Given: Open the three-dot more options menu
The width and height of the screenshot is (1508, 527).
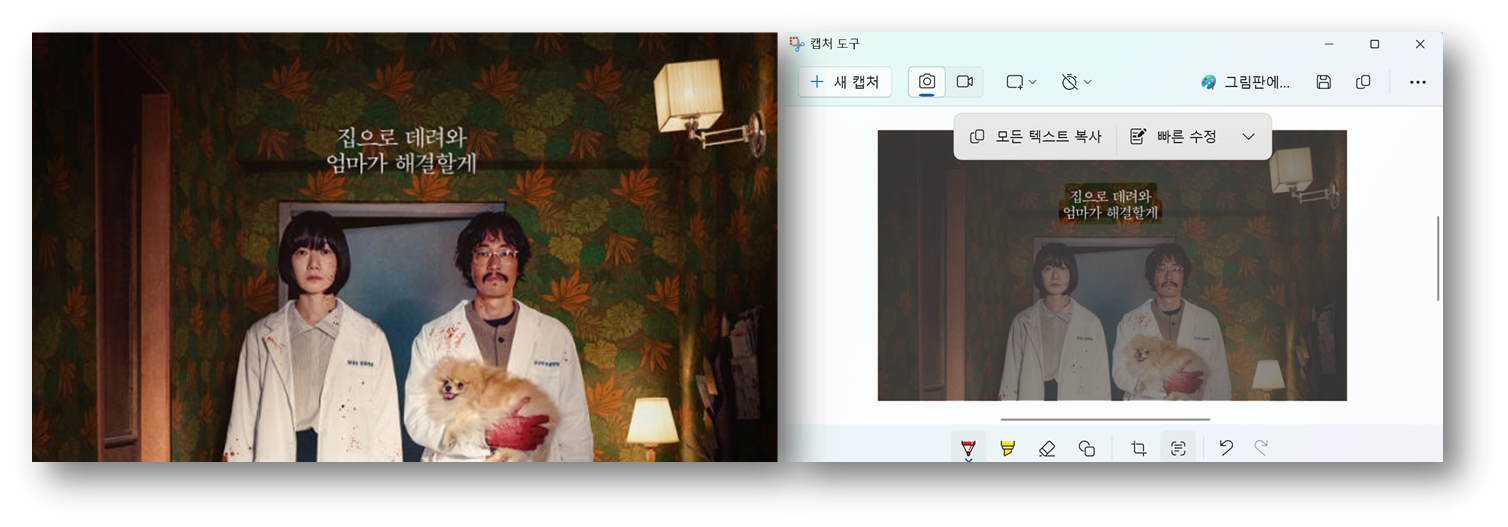Looking at the screenshot, I should click(x=1418, y=82).
